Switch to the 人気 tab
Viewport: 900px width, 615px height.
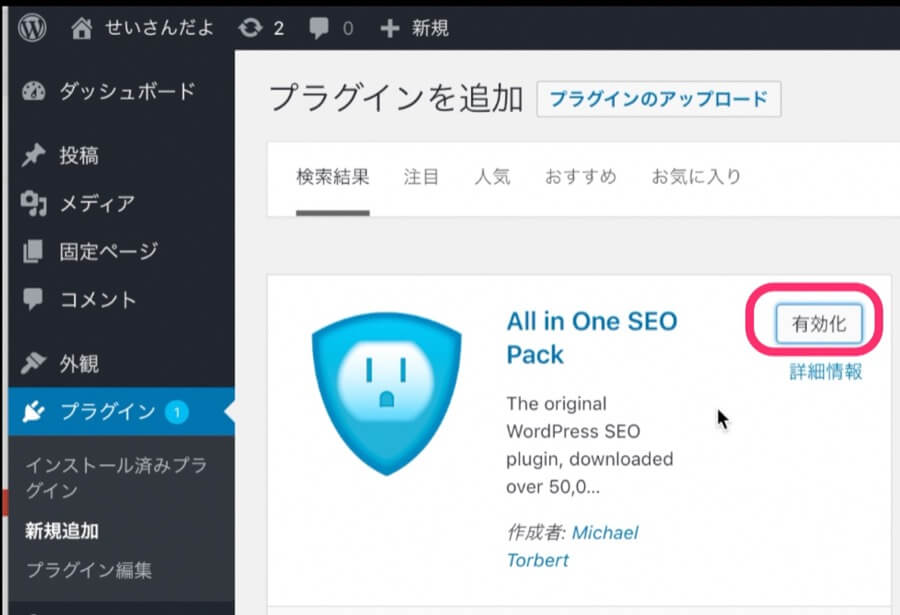492,177
